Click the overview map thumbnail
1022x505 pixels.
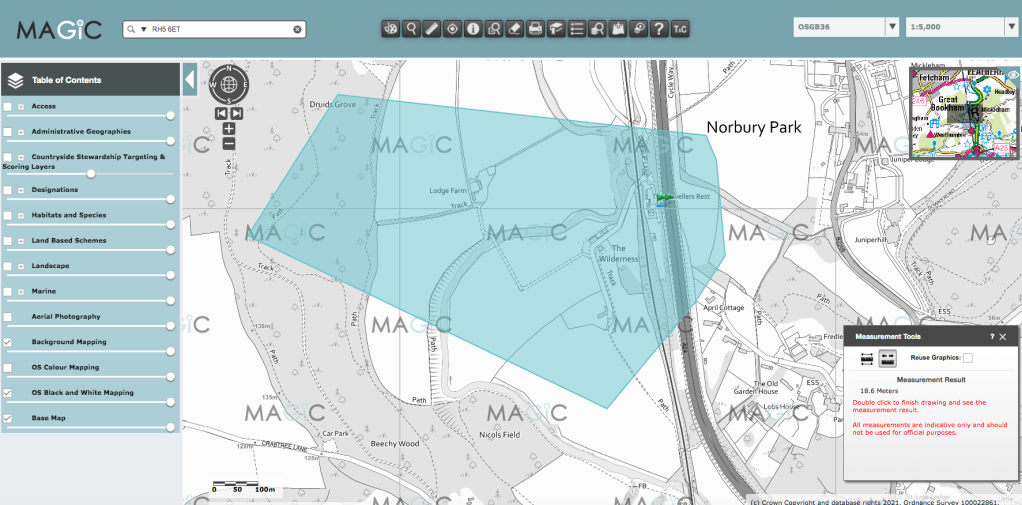958,112
